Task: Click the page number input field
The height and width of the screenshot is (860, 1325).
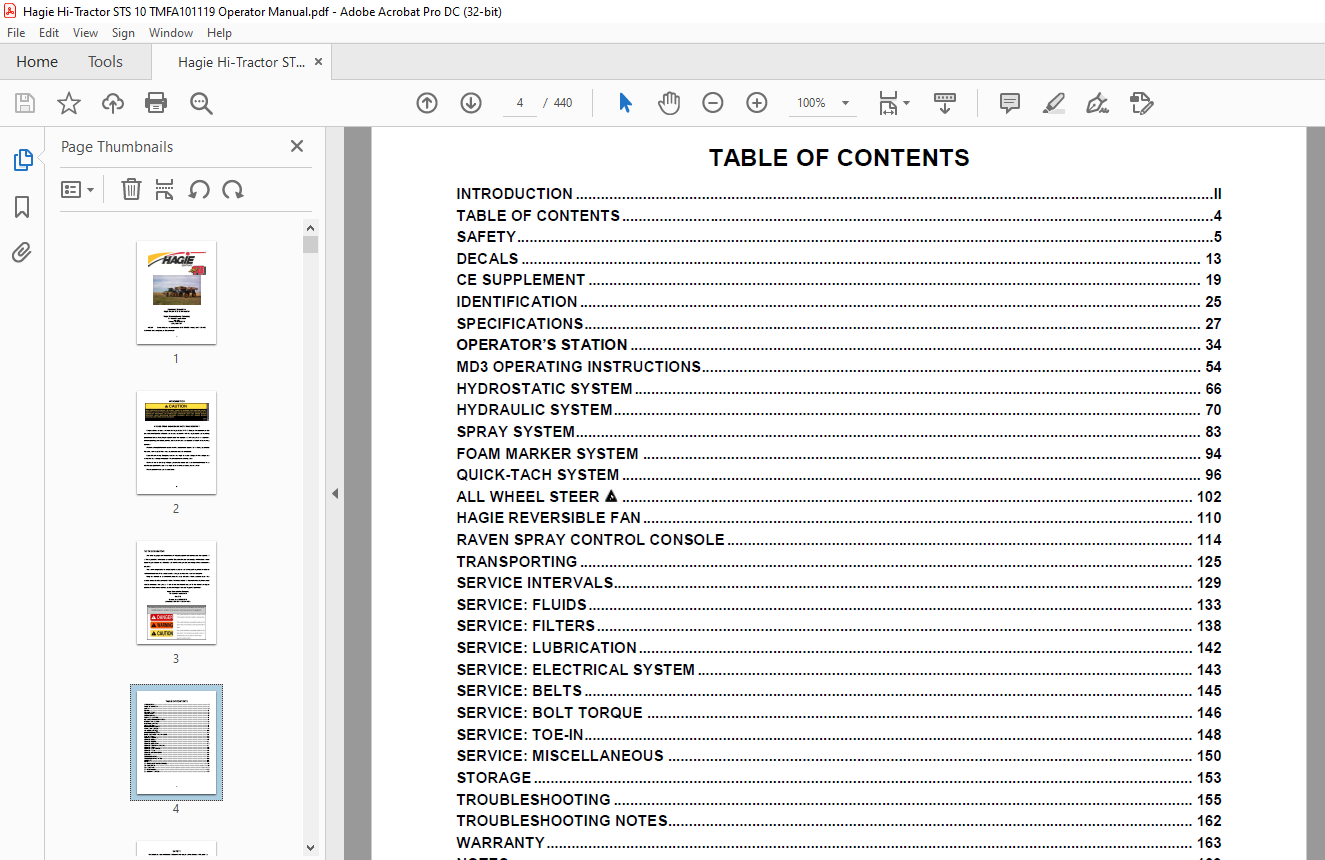Action: pos(520,103)
